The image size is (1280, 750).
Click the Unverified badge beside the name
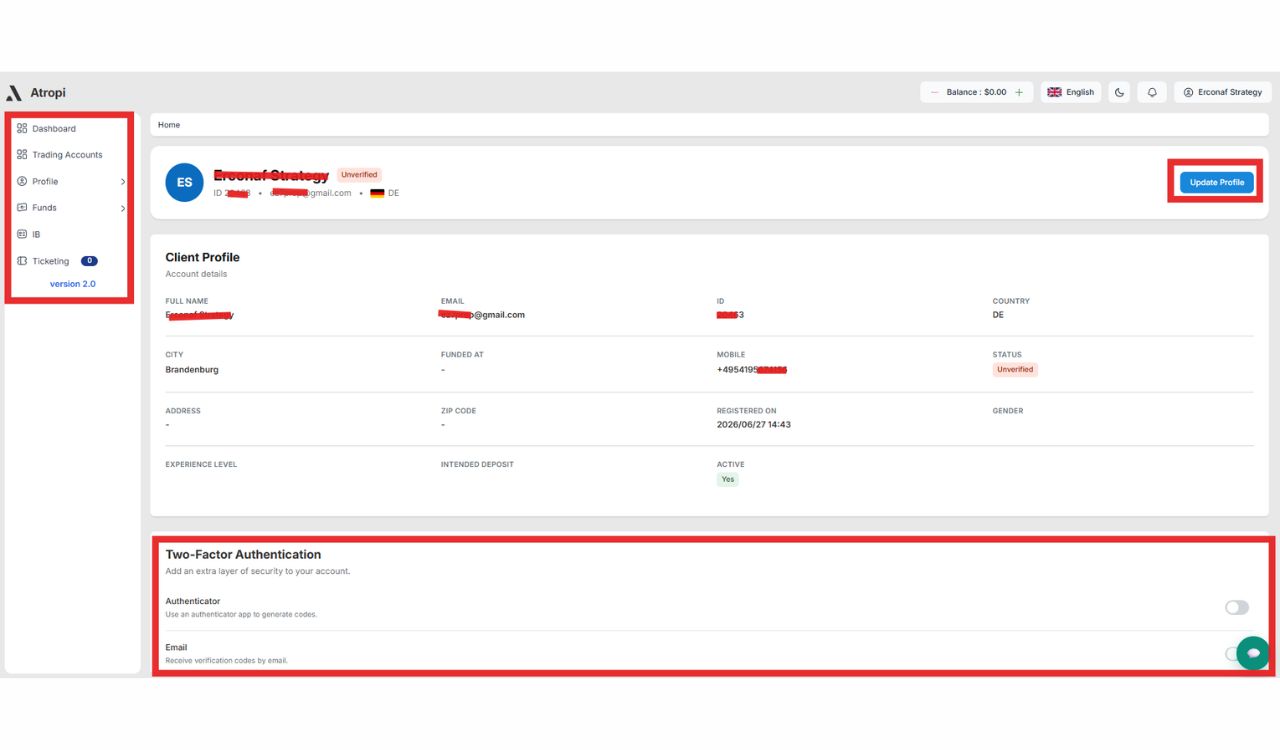pos(359,175)
